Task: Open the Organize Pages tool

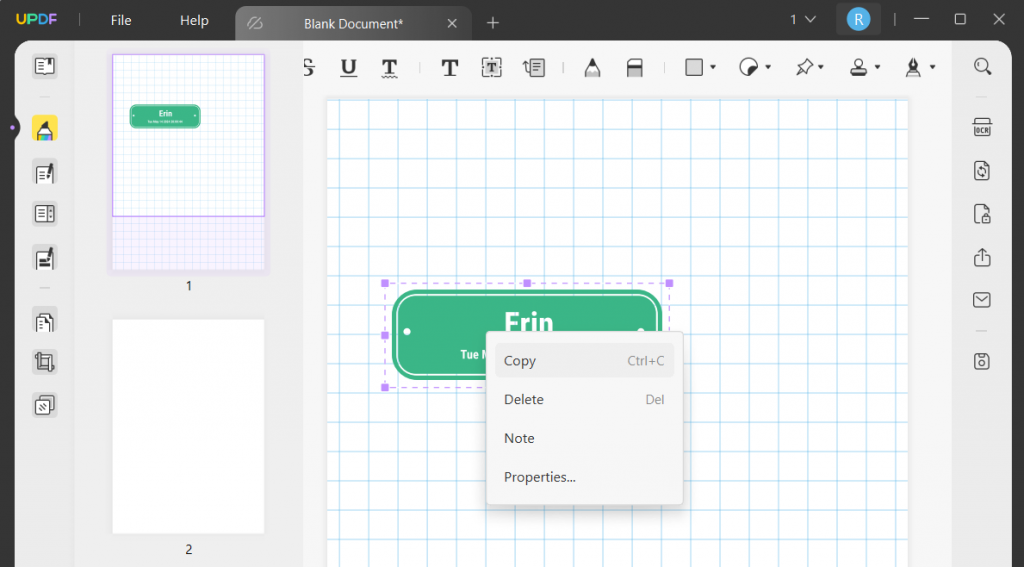Action: click(44, 322)
